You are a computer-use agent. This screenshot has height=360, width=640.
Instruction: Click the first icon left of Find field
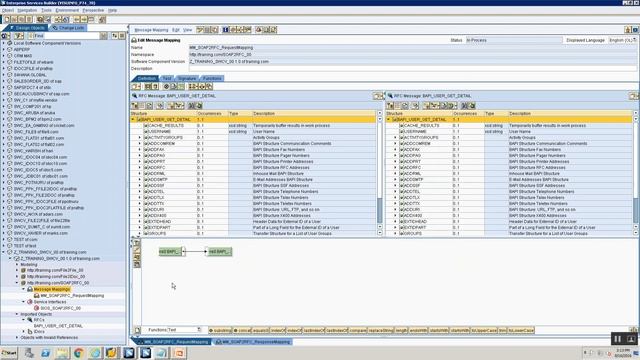click(x=6, y=36)
